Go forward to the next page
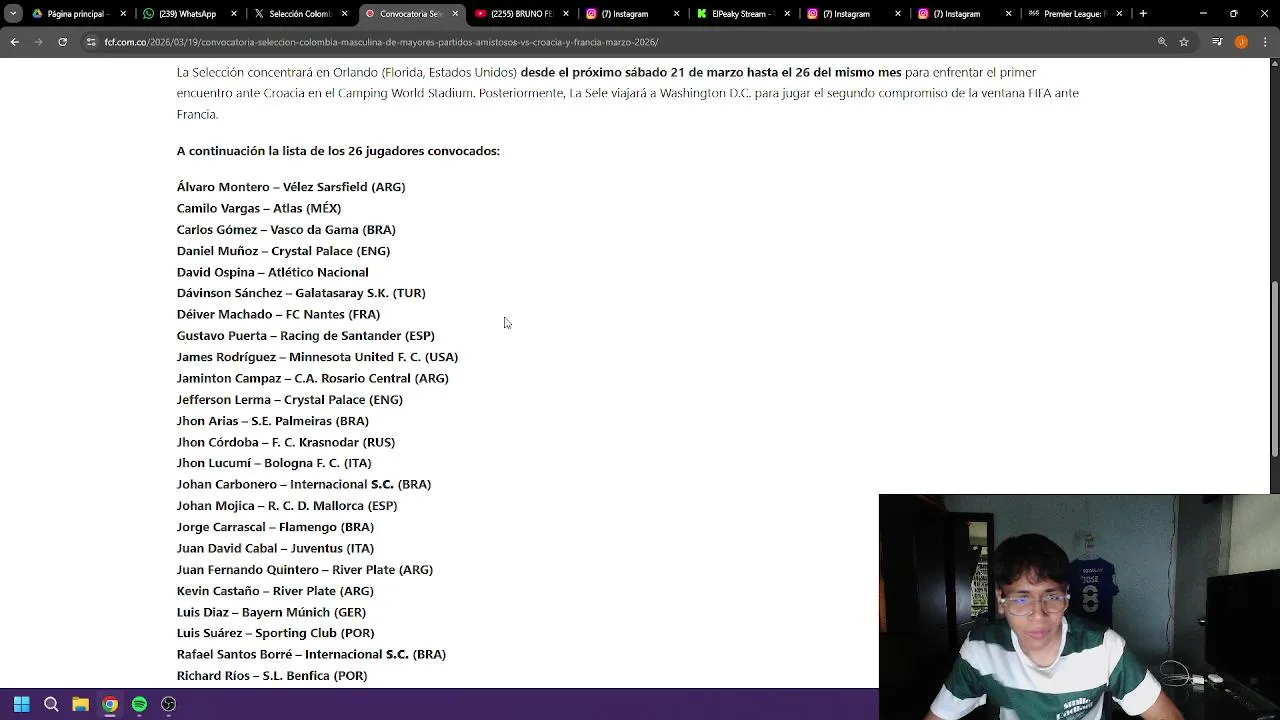 click(x=38, y=42)
